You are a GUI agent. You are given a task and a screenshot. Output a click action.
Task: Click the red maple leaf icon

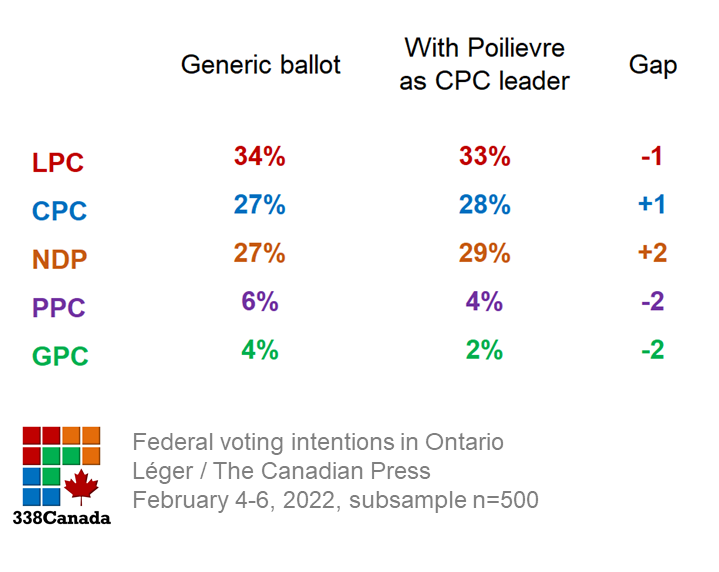(81, 488)
